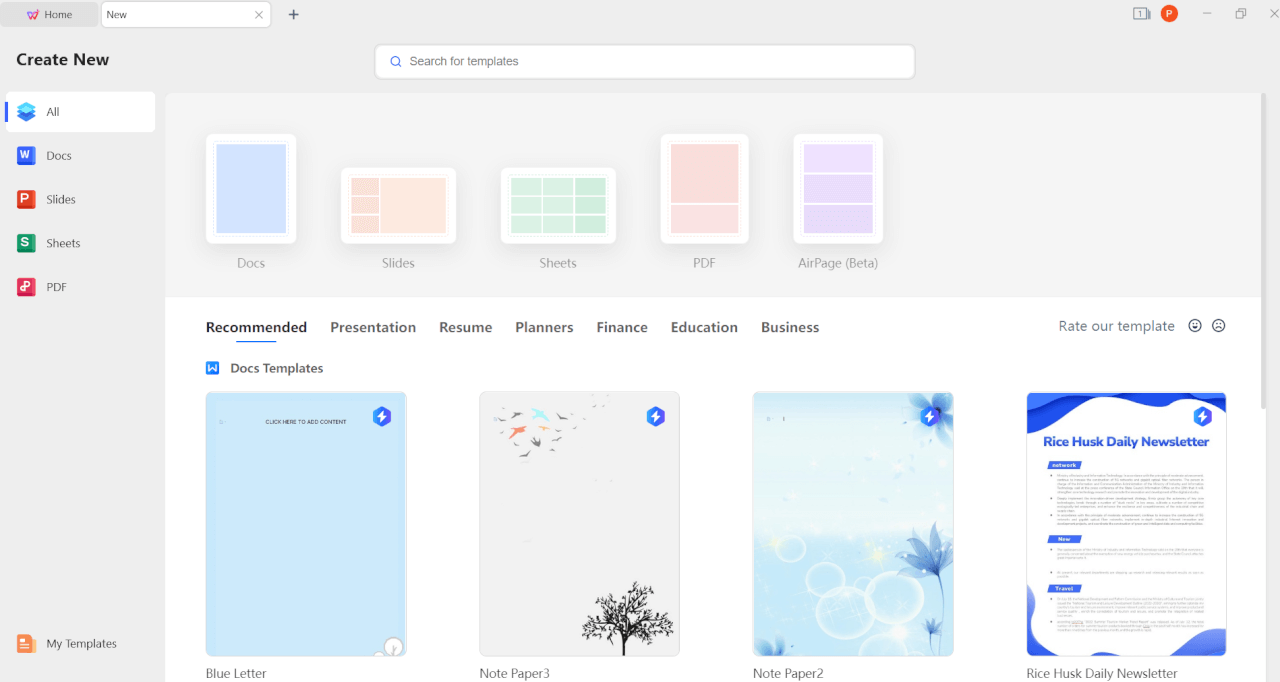Click the AI badge on Blue Letter template

[382, 416]
